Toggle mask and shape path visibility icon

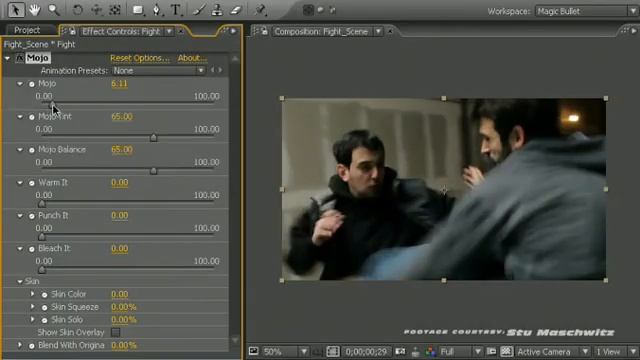coord(333,351)
